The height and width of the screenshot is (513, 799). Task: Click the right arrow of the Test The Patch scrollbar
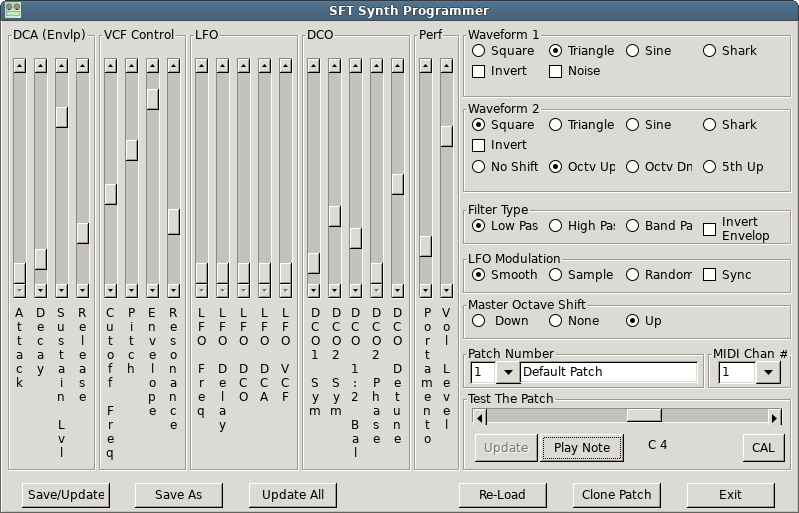click(x=774, y=416)
